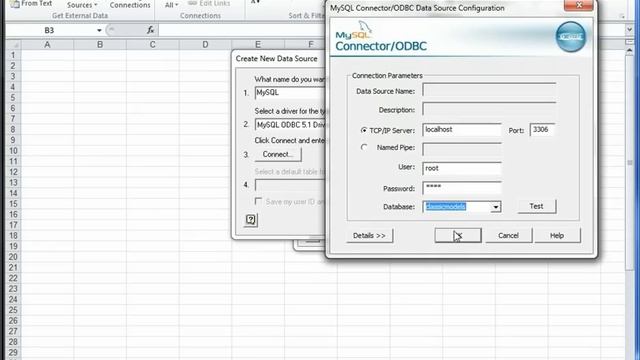Select the Named Pipe radio button
640x360 pixels.
pyautogui.click(x=364, y=147)
